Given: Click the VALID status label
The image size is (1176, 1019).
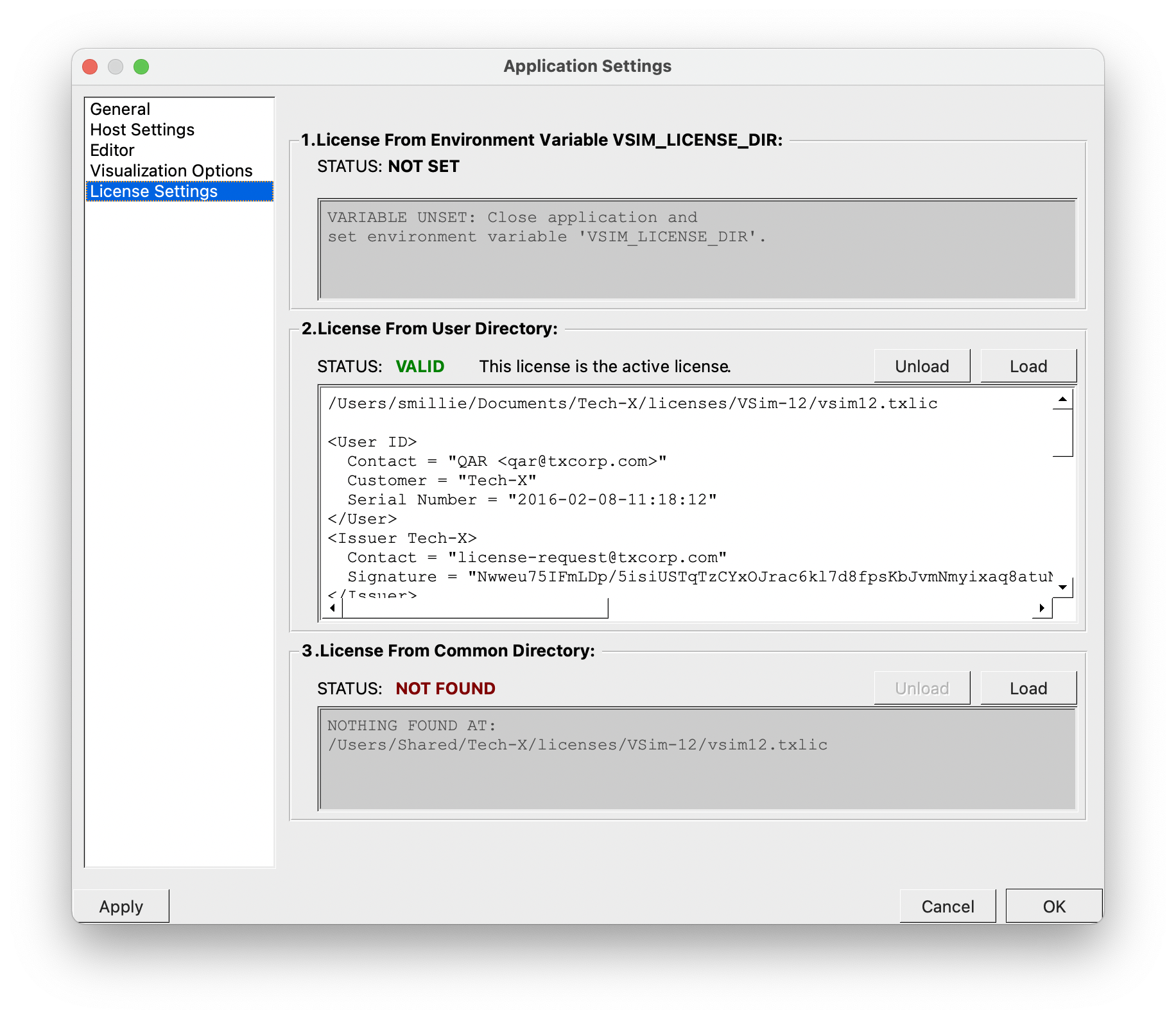Looking at the screenshot, I should click(420, 366).
